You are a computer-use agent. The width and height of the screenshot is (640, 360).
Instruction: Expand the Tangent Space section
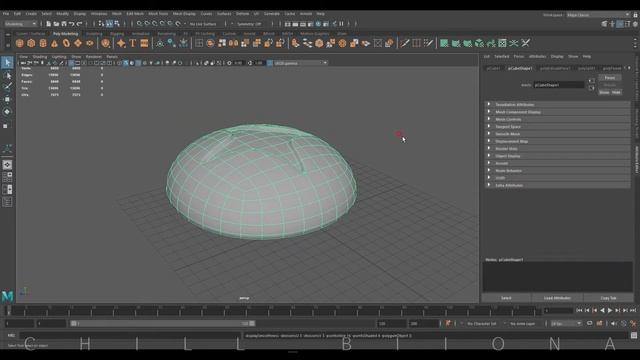pos(558,127)
